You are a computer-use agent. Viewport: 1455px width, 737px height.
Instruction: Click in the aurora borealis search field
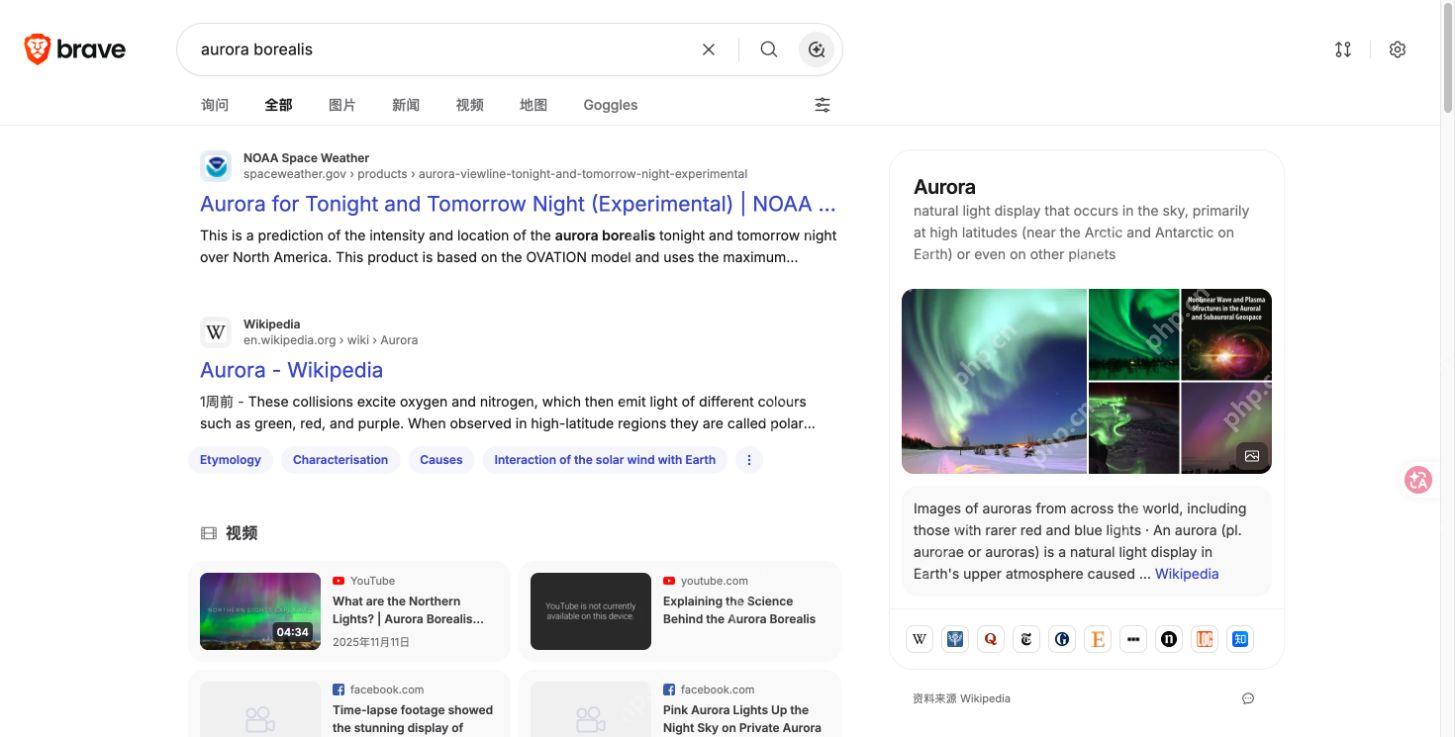click(x=440, y=49)
